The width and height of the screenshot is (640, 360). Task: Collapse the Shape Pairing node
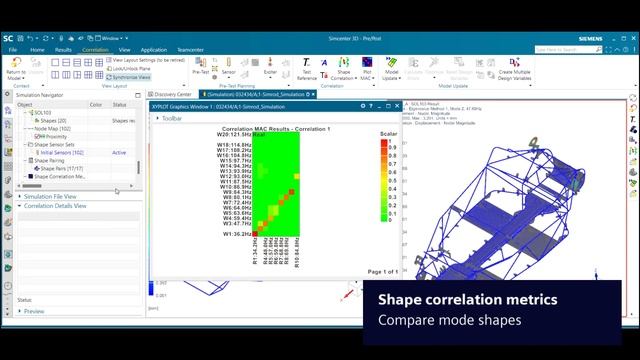tap(25, 160)
